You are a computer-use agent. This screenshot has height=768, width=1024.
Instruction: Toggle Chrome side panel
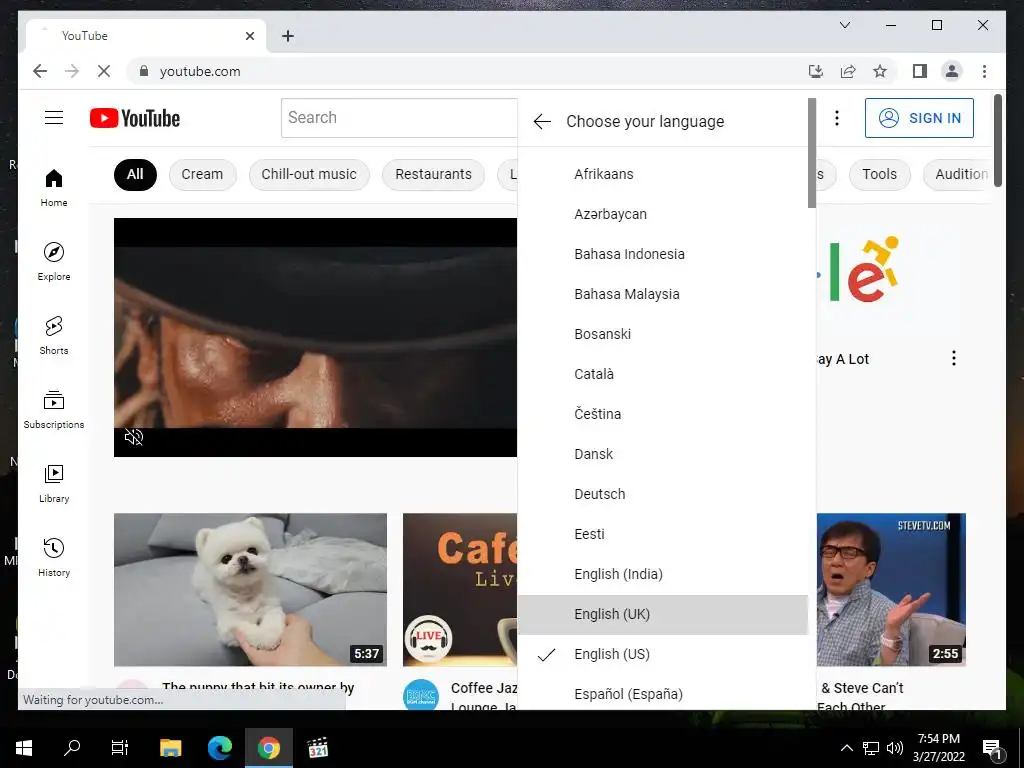920,71
